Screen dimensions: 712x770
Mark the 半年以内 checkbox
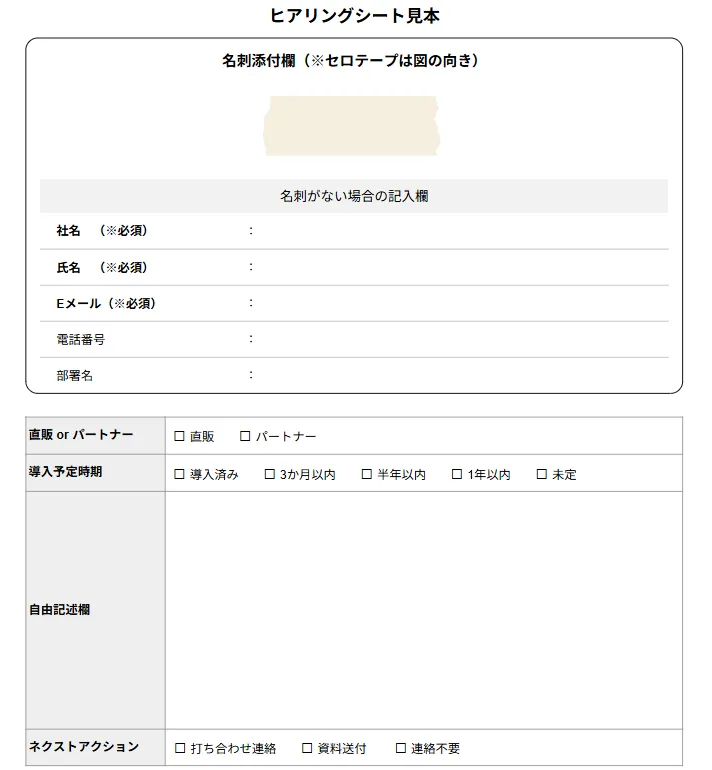click(x=367, y=474)
